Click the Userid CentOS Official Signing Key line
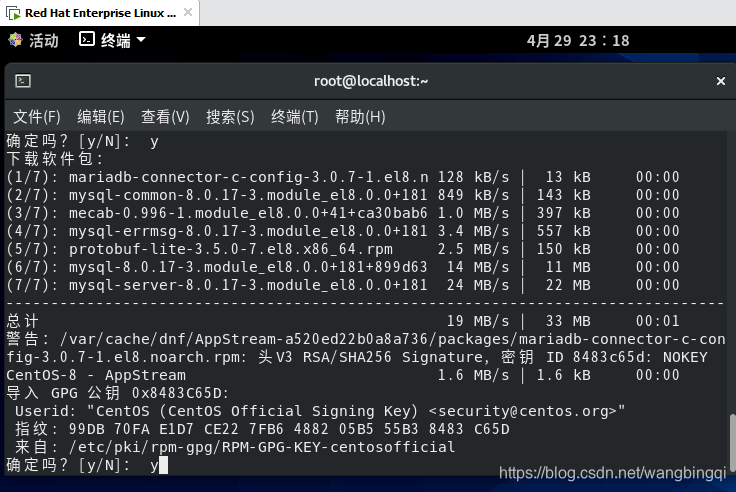This screenshot has height=492, width=736. pyautogui.click(x=320, y=412)
